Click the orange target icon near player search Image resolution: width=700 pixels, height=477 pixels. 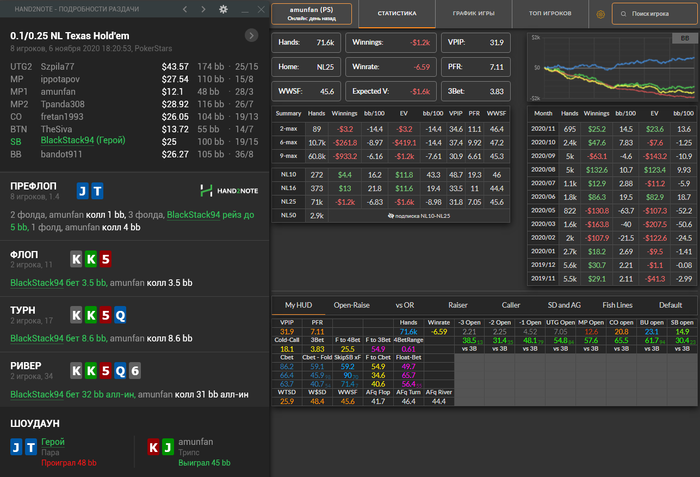click(x=600, y=16)
